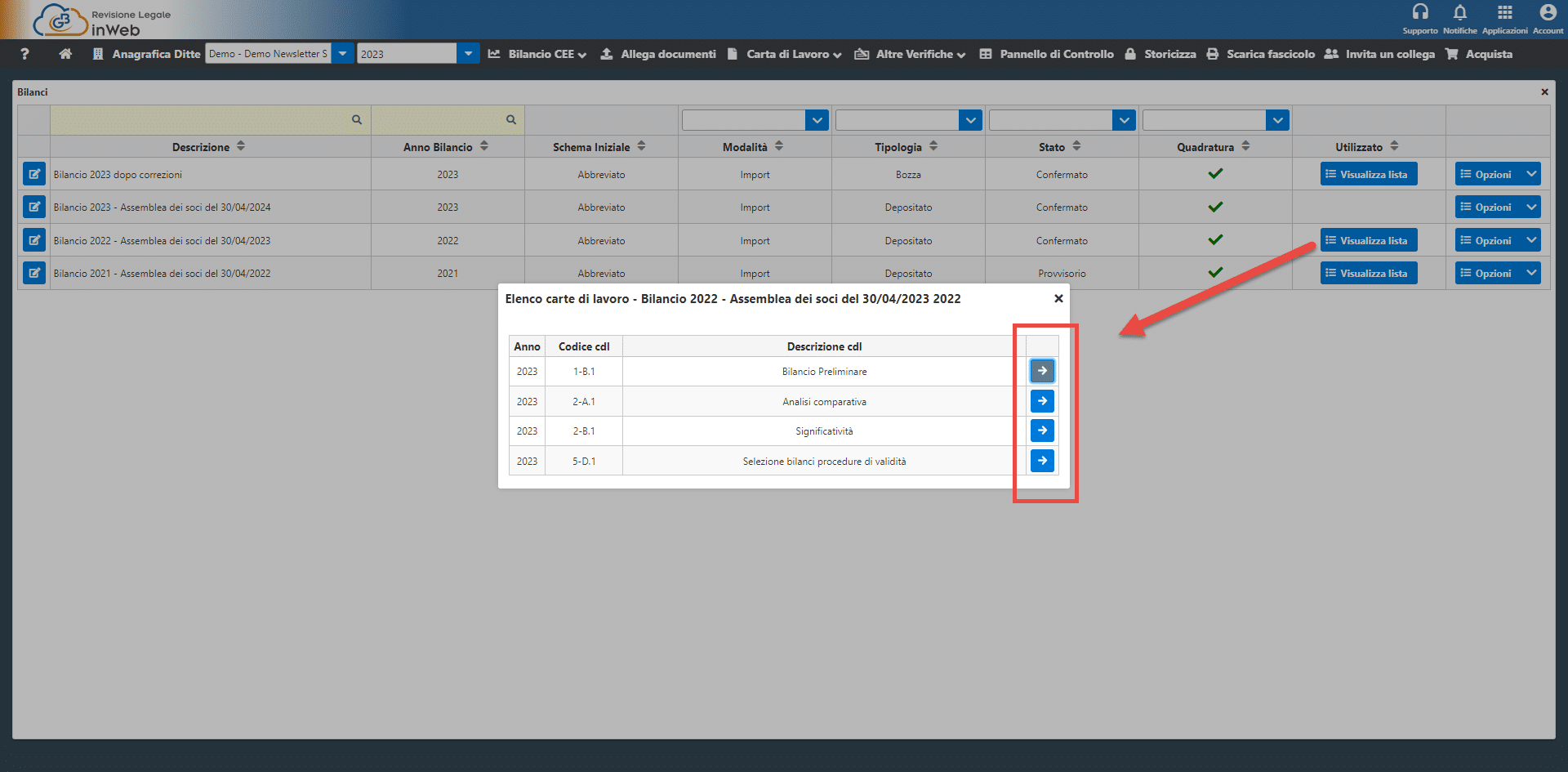The width and height of the screenshot is (1568, 772).
Task: Click search icon in Anno Bilancio filter
Action: pos(511,119)
